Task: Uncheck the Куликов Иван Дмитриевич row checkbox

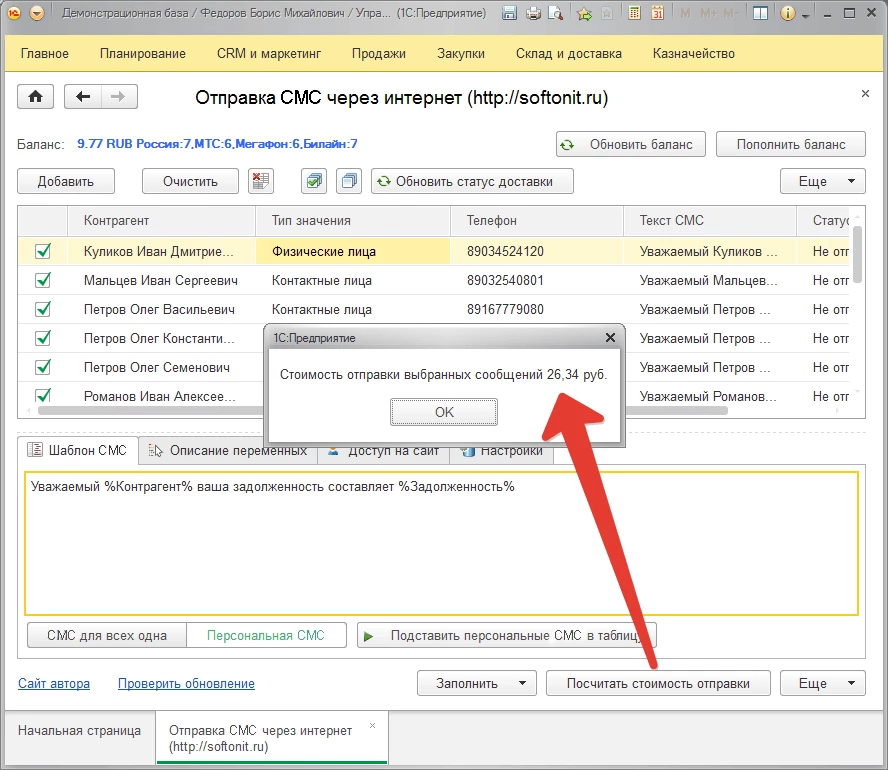Action: (43, 252)
